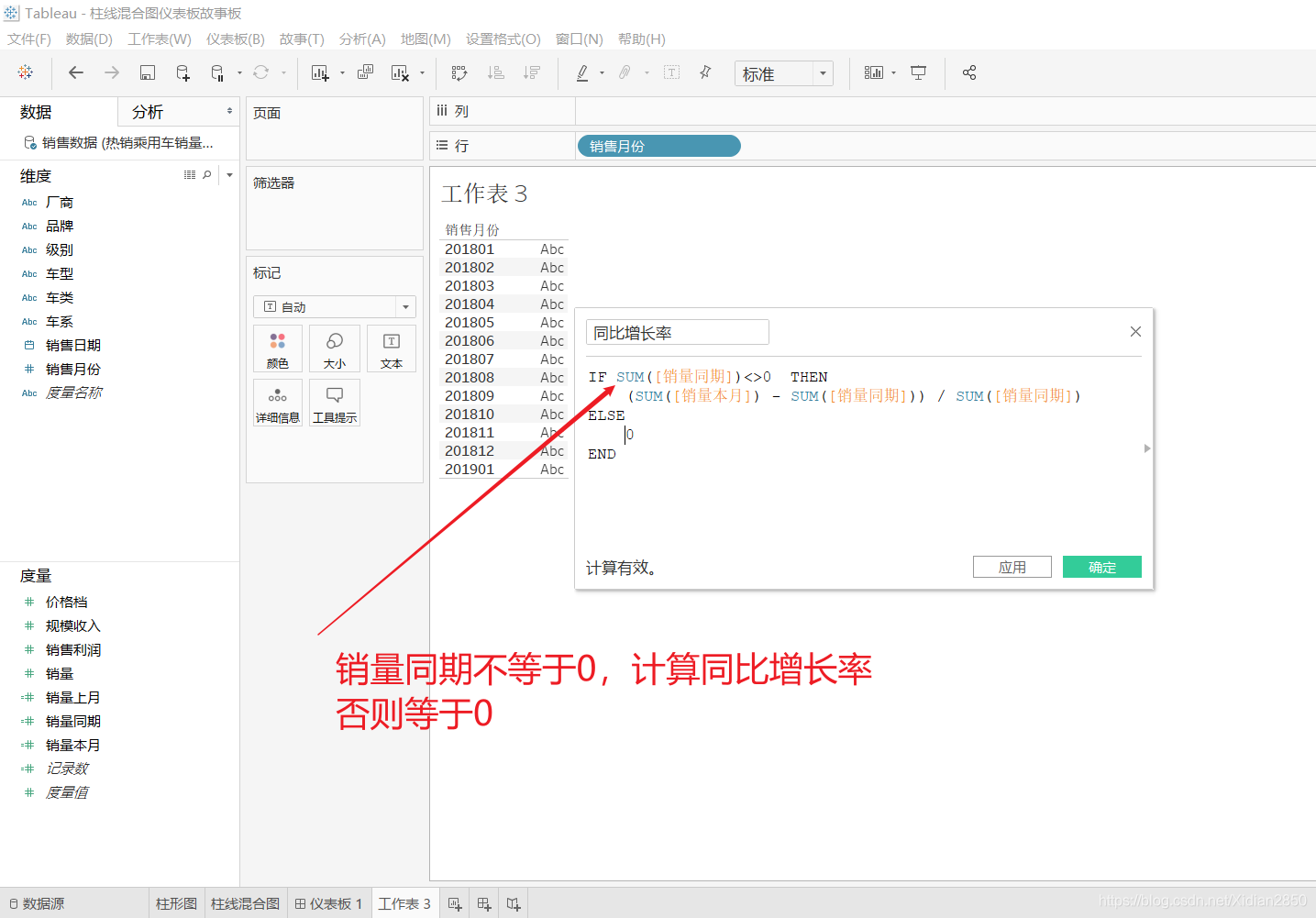Click the Detail marks card button

click(278, 403)
